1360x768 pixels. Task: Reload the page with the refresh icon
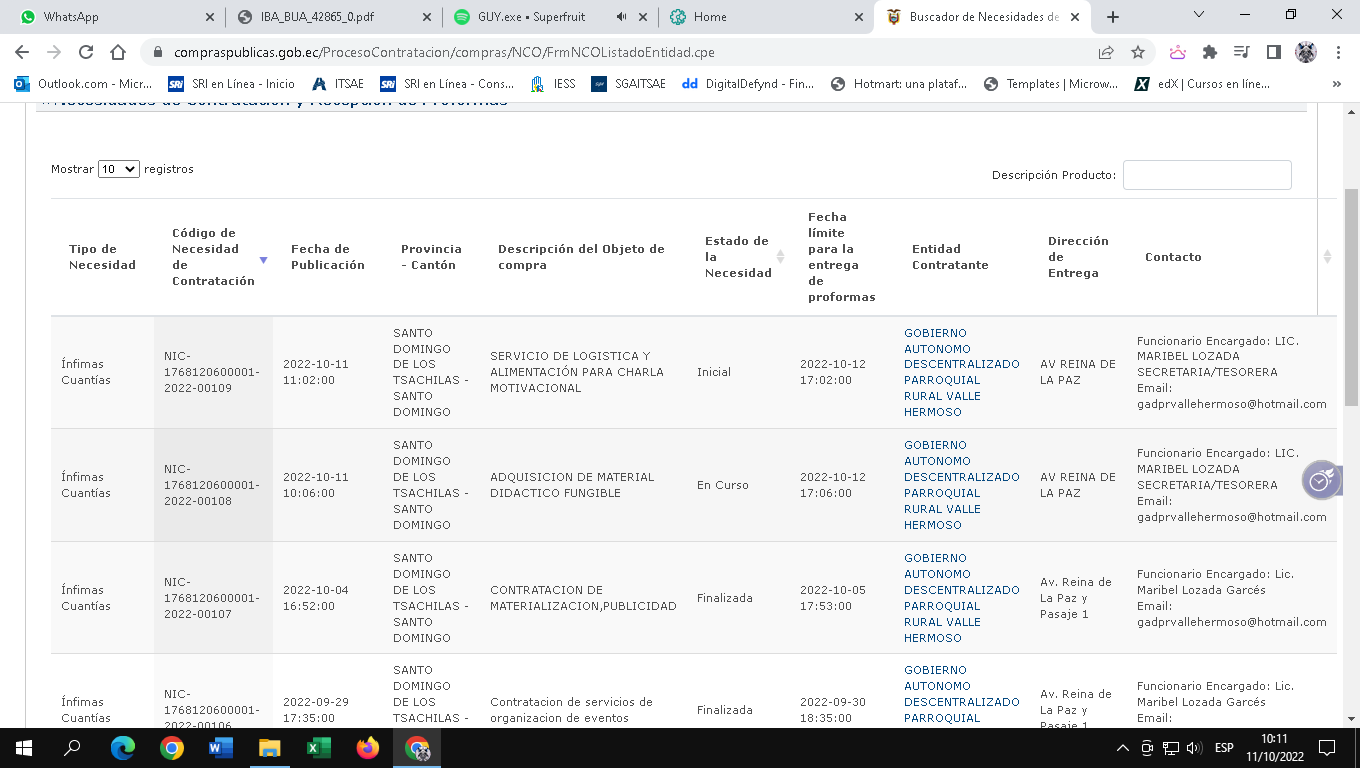[86, 52]
